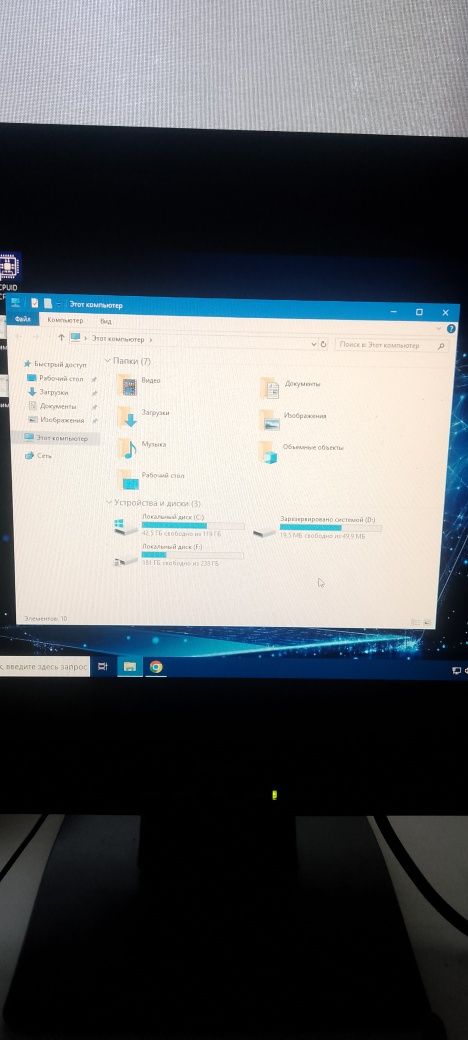
Task: Collapse the Папки (7) group
Action: tap(107, 360)
